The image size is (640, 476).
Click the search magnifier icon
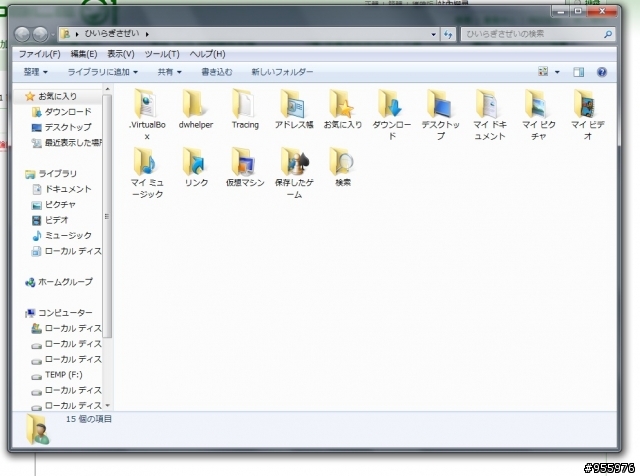[x=608, y=34]
